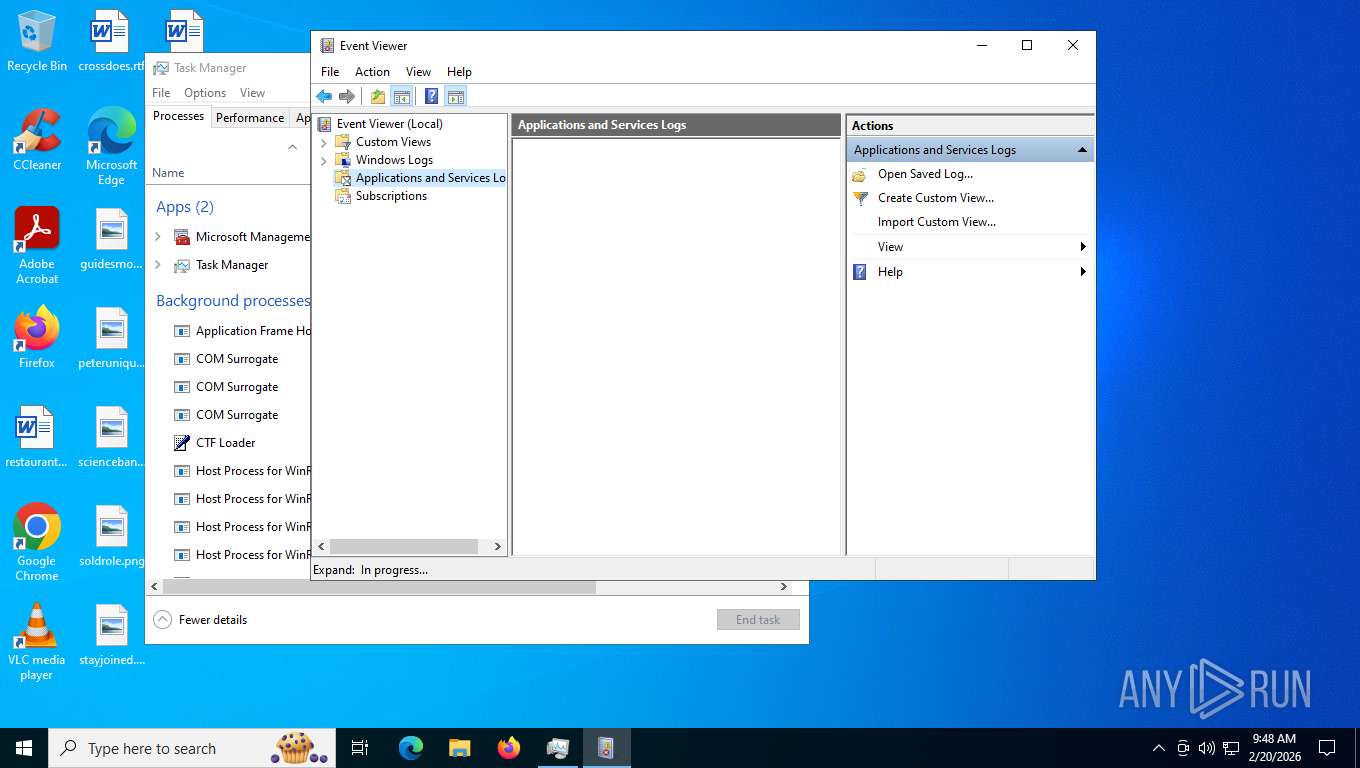
Task: Select the VLC media player desktop shortcut
Action: [x=37, y=642]
